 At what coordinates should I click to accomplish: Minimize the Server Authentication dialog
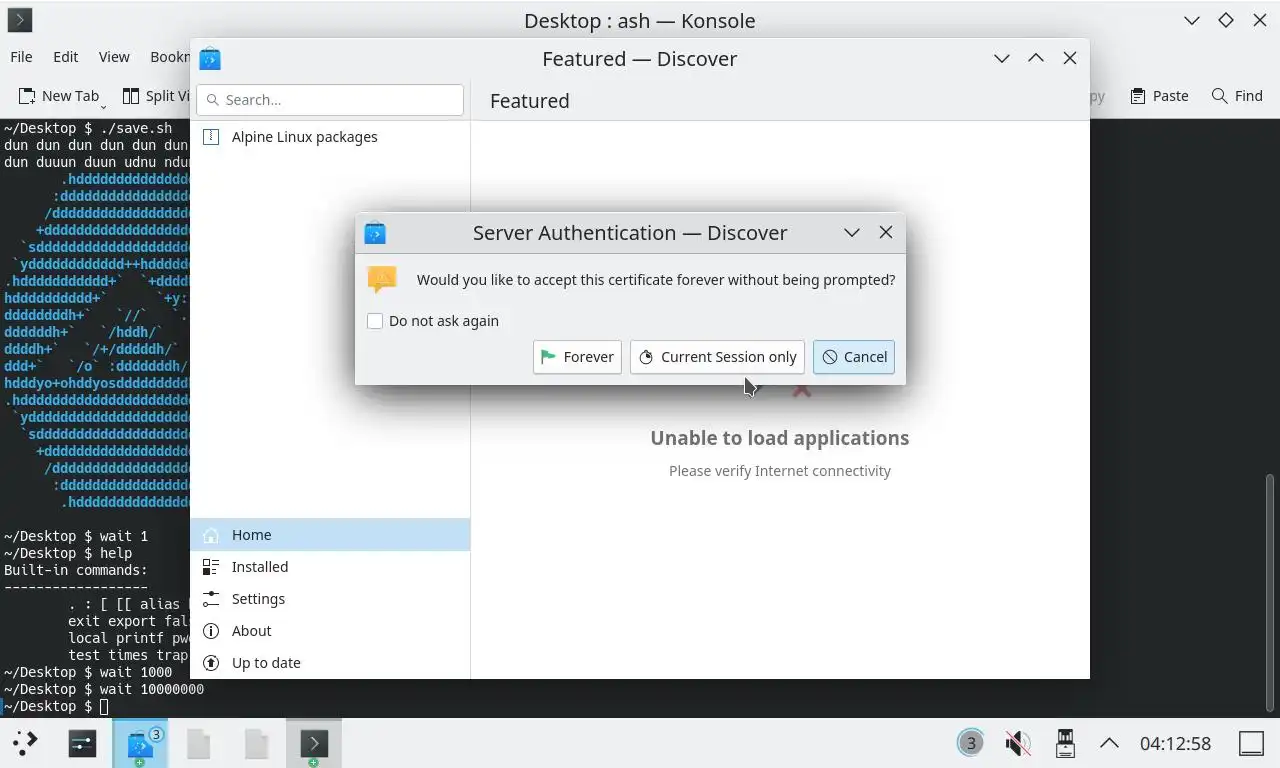[852, 232]
